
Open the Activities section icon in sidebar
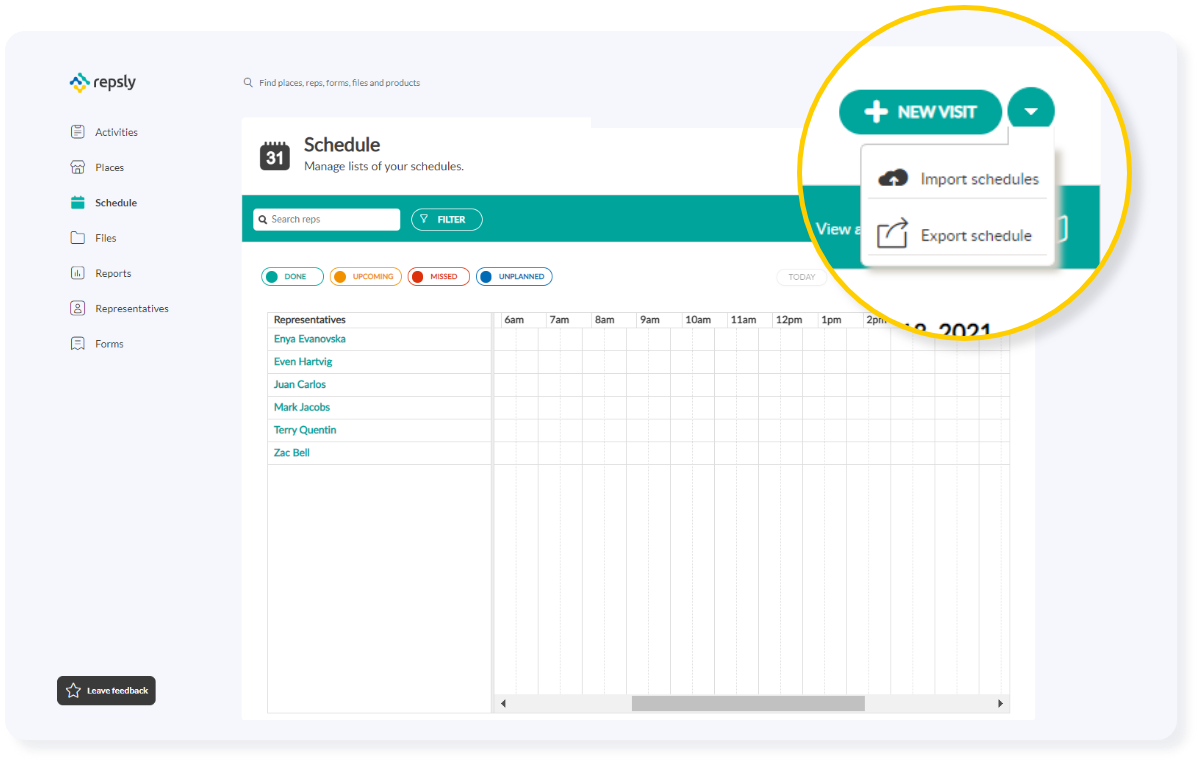[x=76, y=131]
